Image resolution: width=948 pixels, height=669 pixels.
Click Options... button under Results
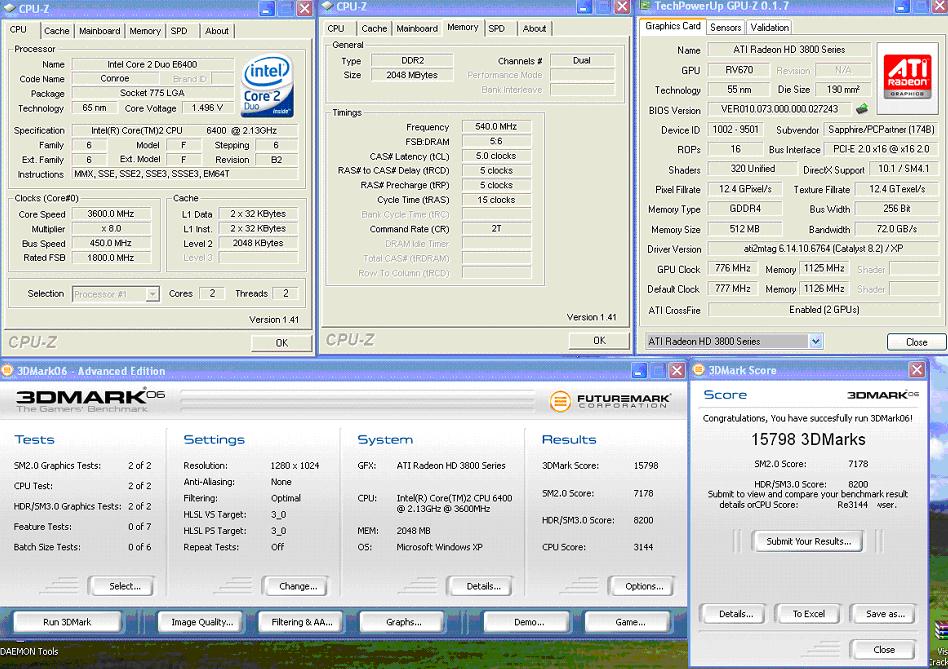tap(641, 586)
